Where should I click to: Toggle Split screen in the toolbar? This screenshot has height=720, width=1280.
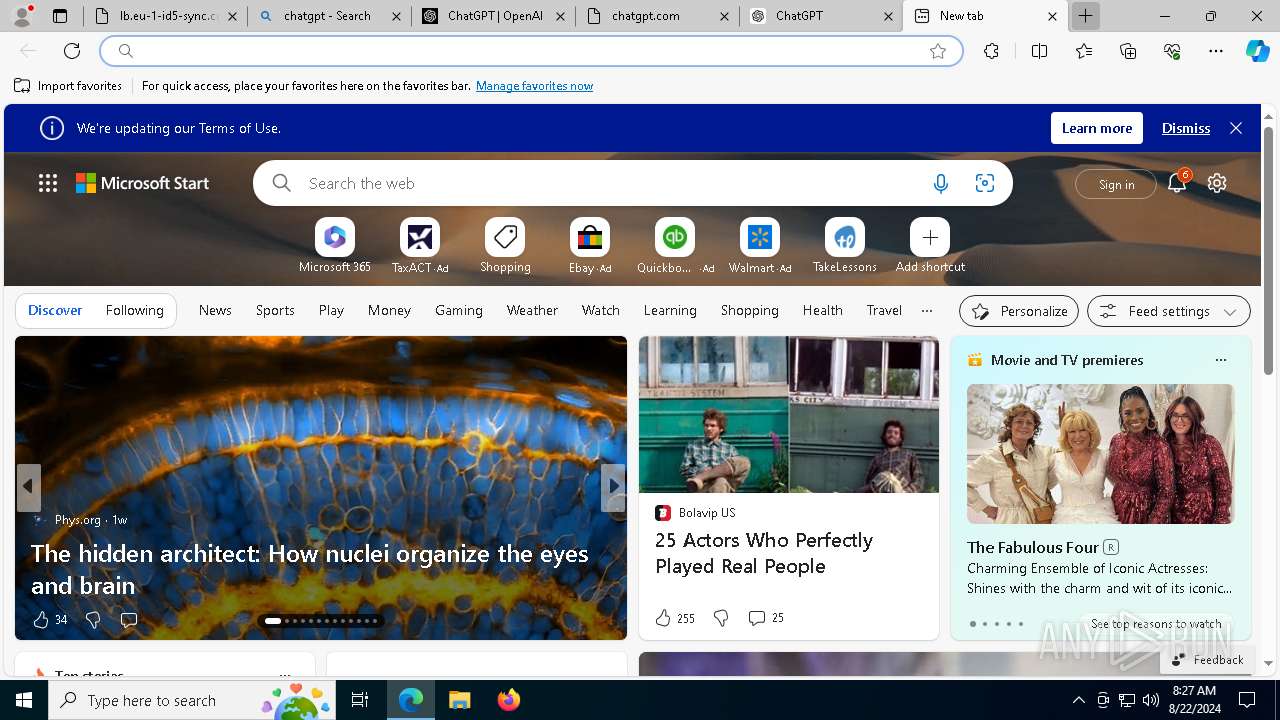click(x=1039, y=51)
